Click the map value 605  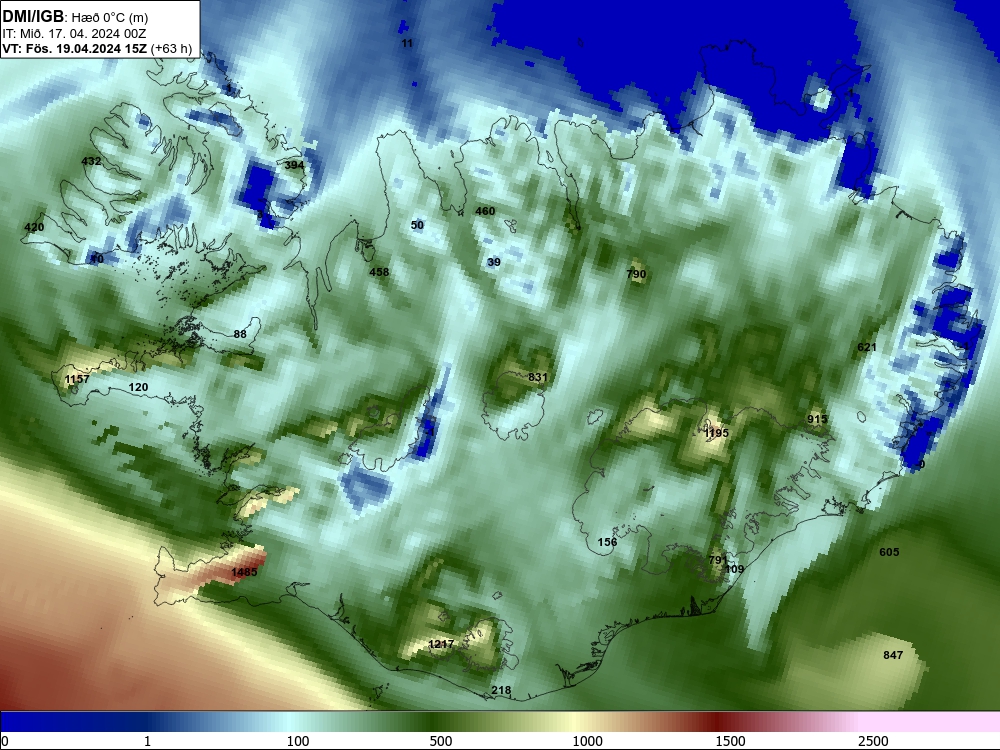[889, 552]
